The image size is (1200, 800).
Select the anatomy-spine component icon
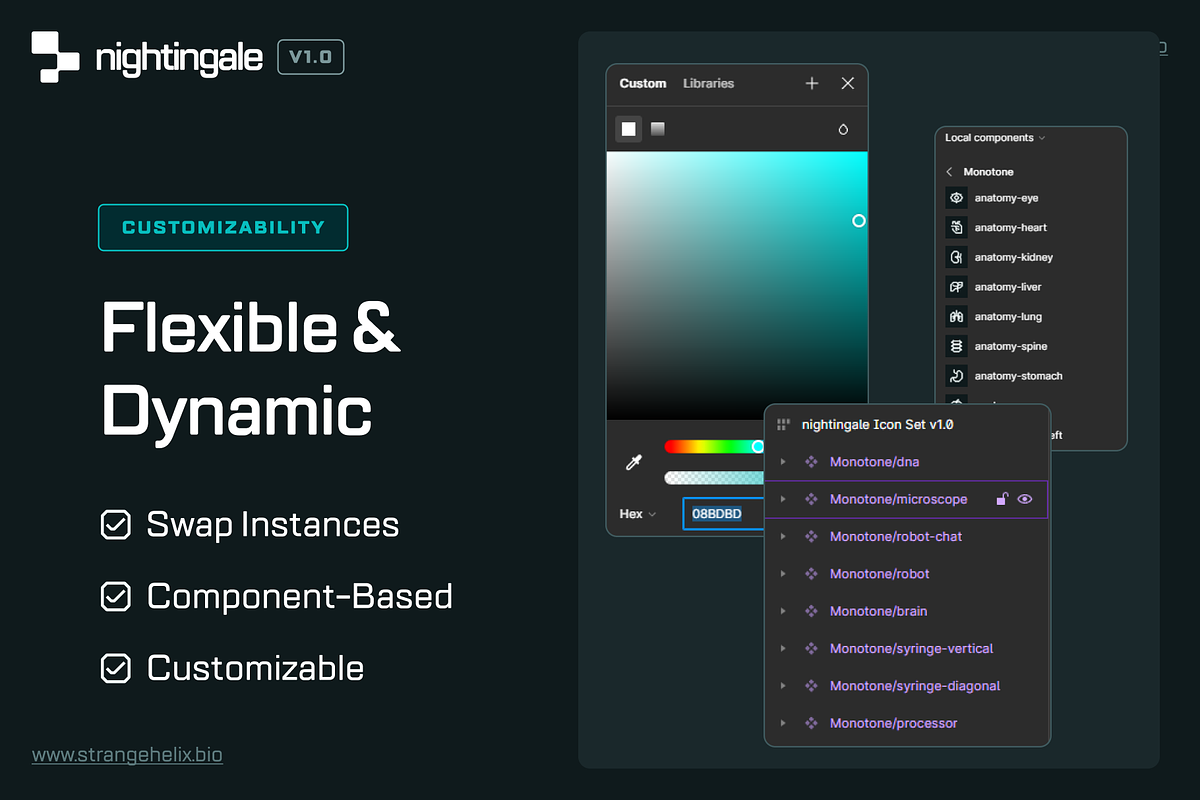[956, 346]
